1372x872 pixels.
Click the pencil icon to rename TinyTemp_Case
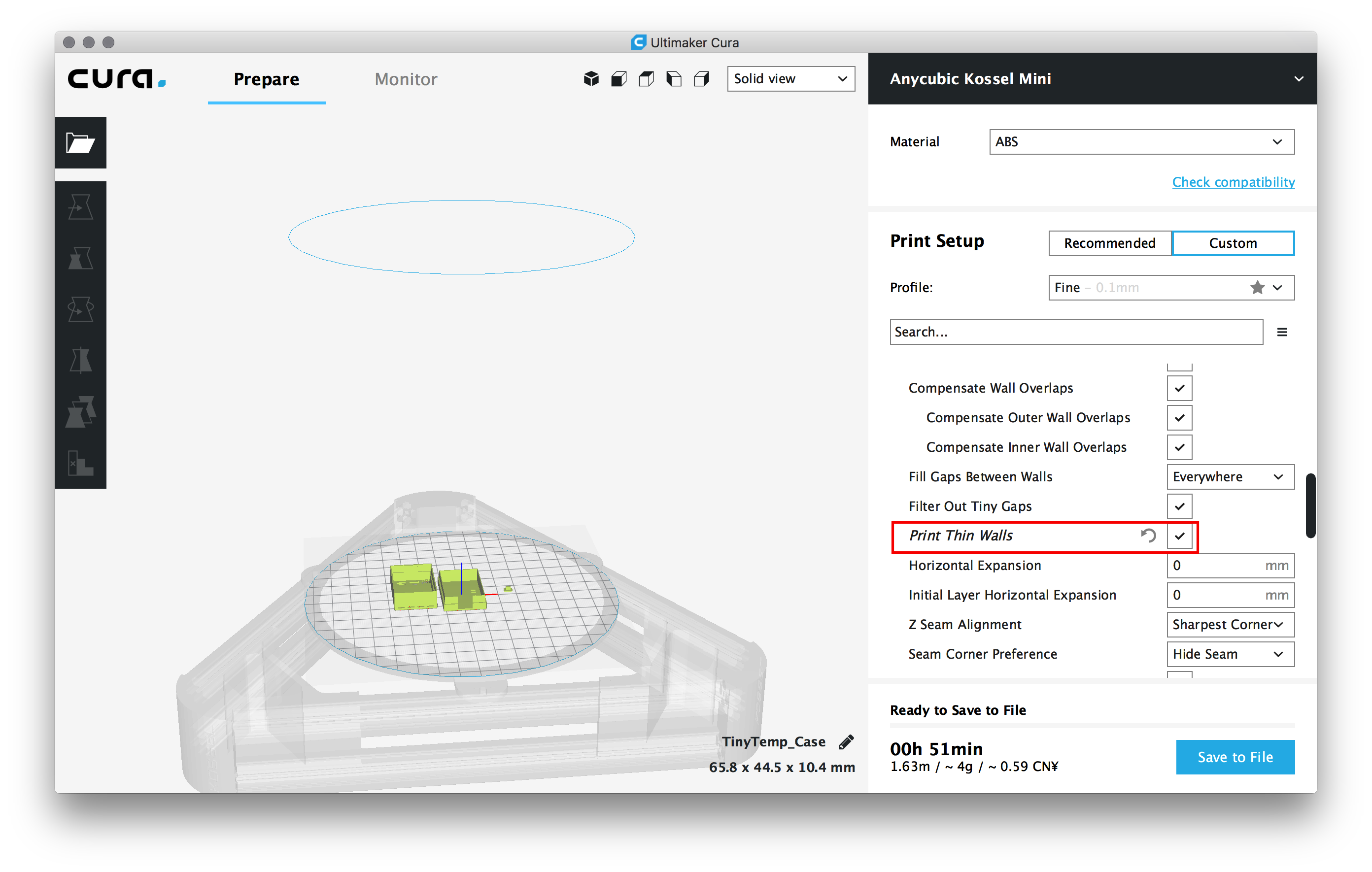point(846,741)
